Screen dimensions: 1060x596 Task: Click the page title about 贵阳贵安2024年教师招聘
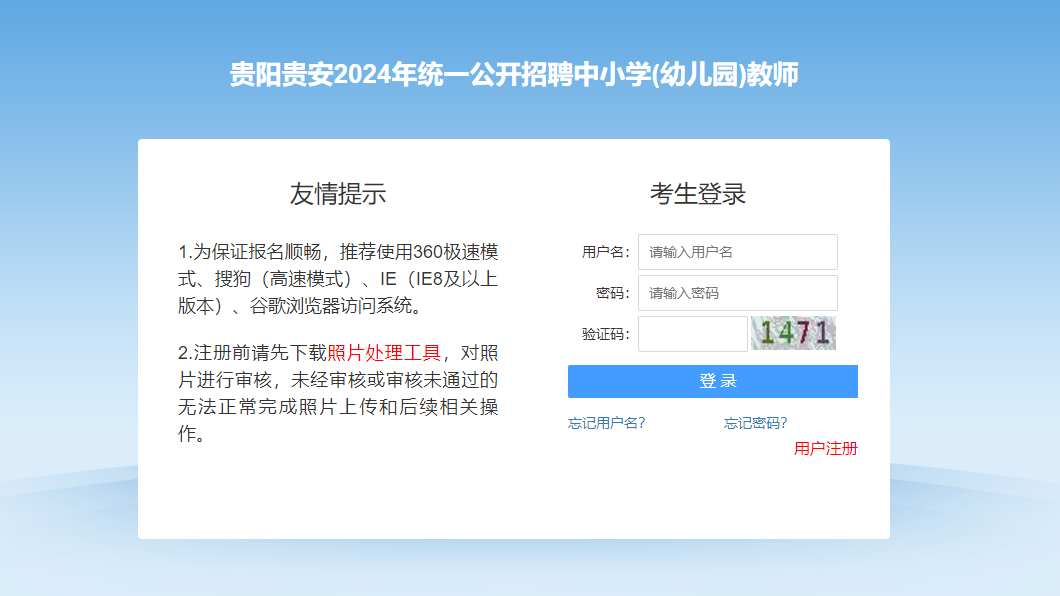514,75
